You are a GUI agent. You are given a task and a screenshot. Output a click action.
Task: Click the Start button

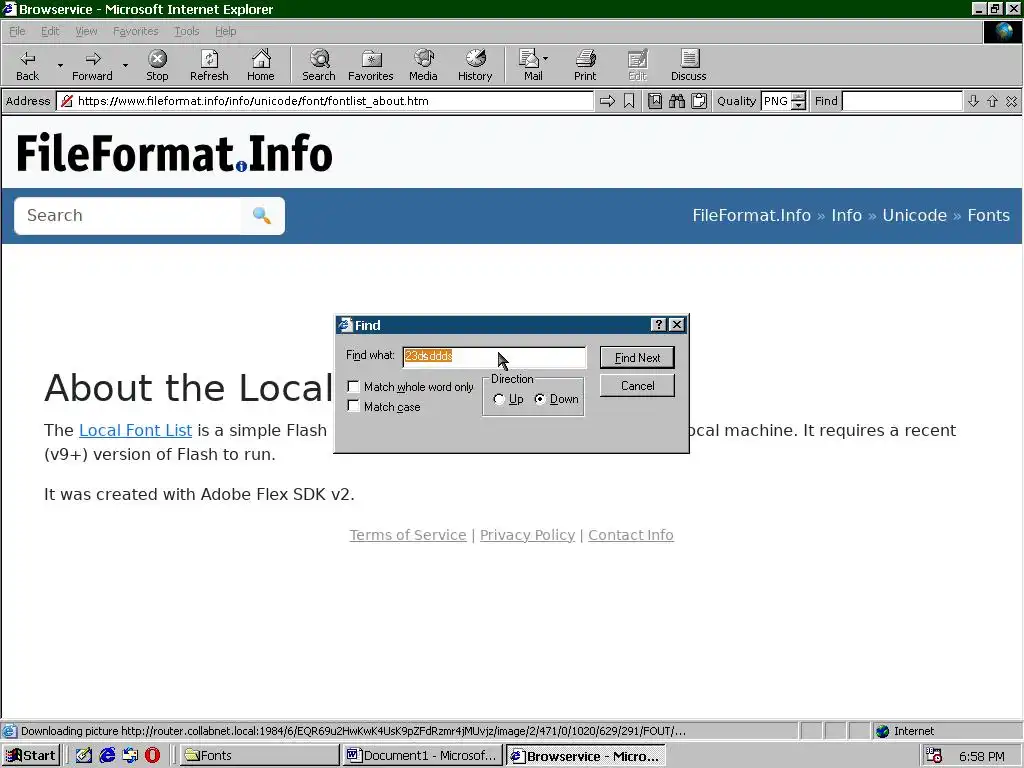[x=31, y=756]
